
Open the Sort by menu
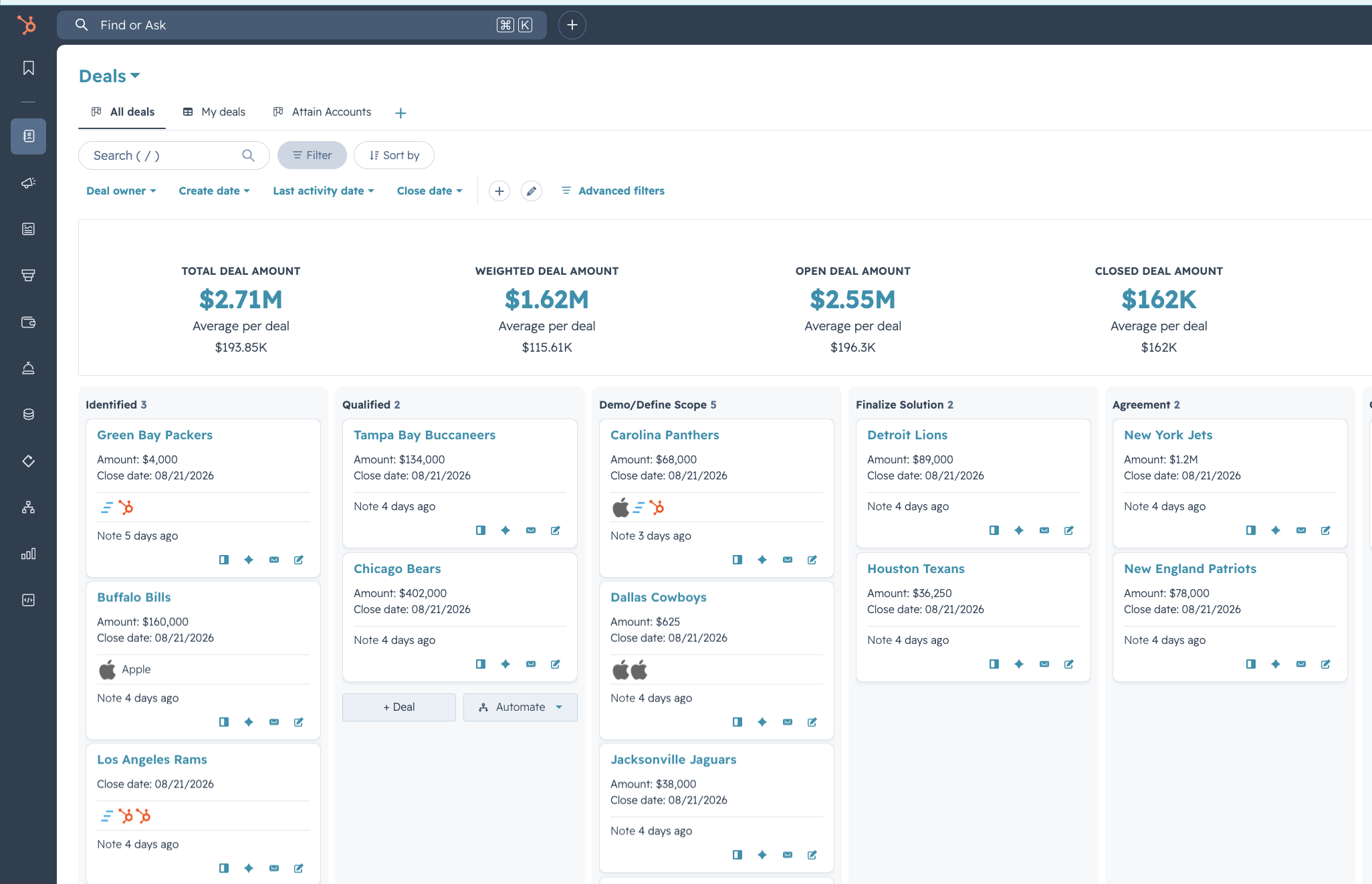click(394, 155)
